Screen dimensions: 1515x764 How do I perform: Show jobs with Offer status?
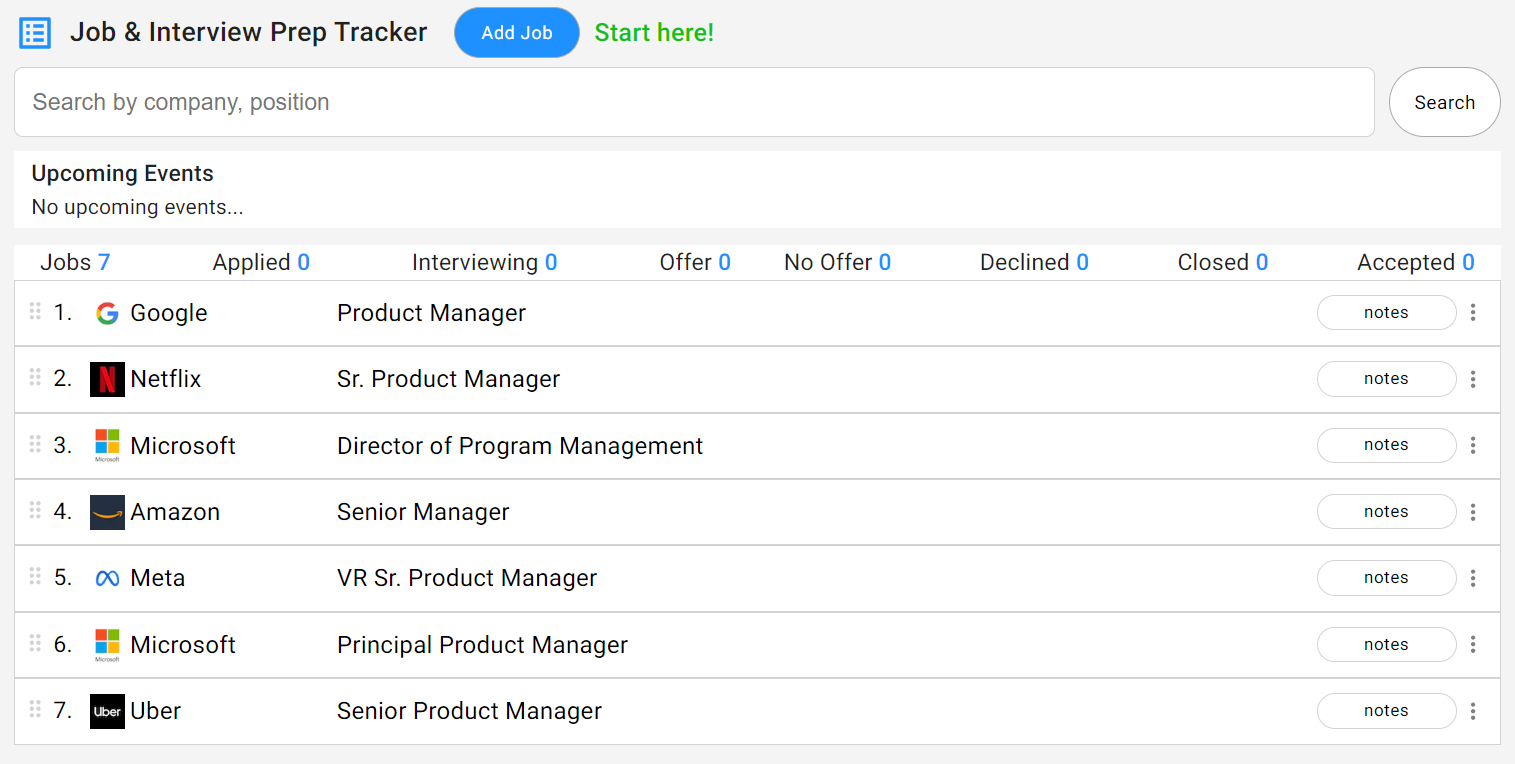695,262
